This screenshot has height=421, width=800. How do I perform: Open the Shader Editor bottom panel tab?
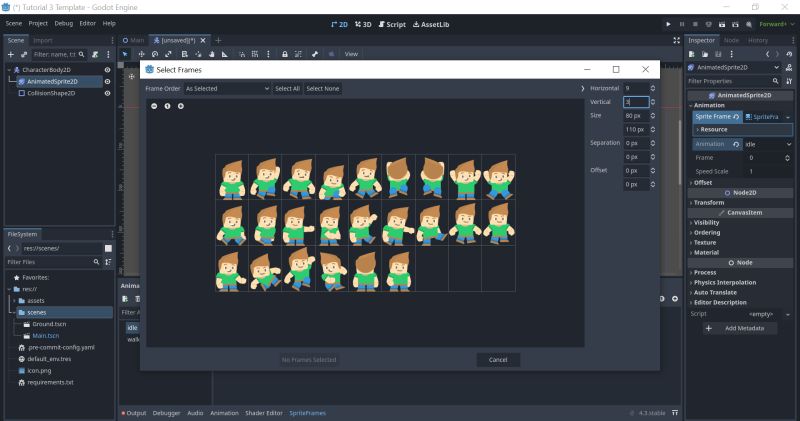(264, 413)
